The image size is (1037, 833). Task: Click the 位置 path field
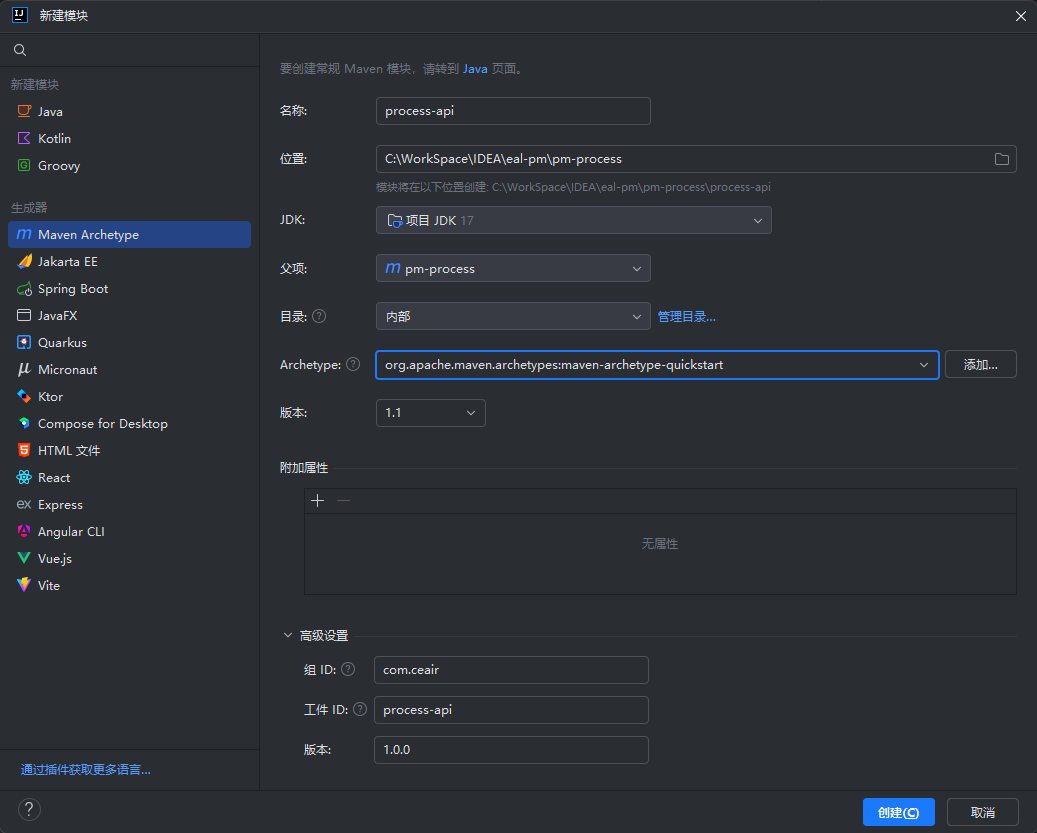(696, 159)
